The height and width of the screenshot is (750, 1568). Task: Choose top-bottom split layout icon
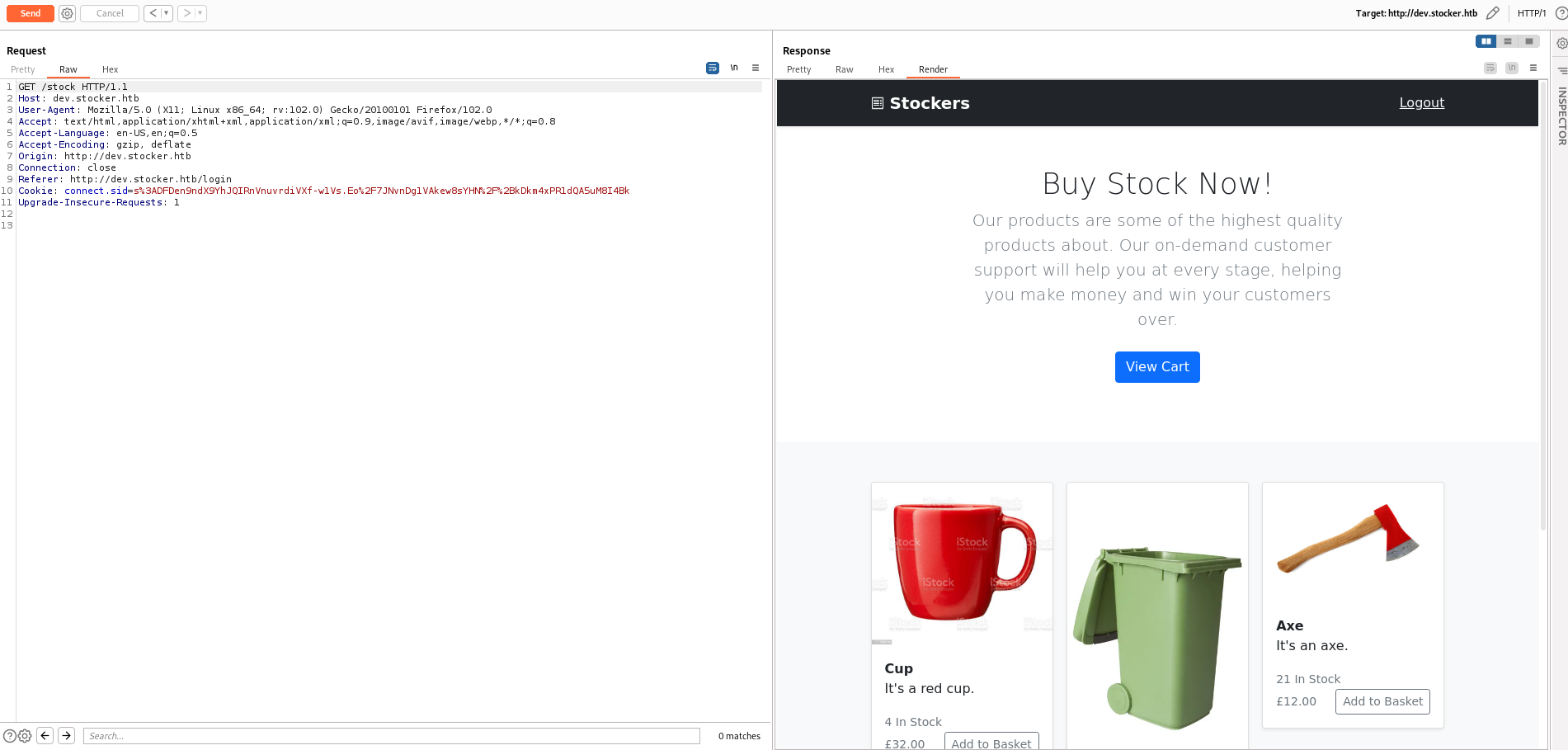coord(1508,41)
